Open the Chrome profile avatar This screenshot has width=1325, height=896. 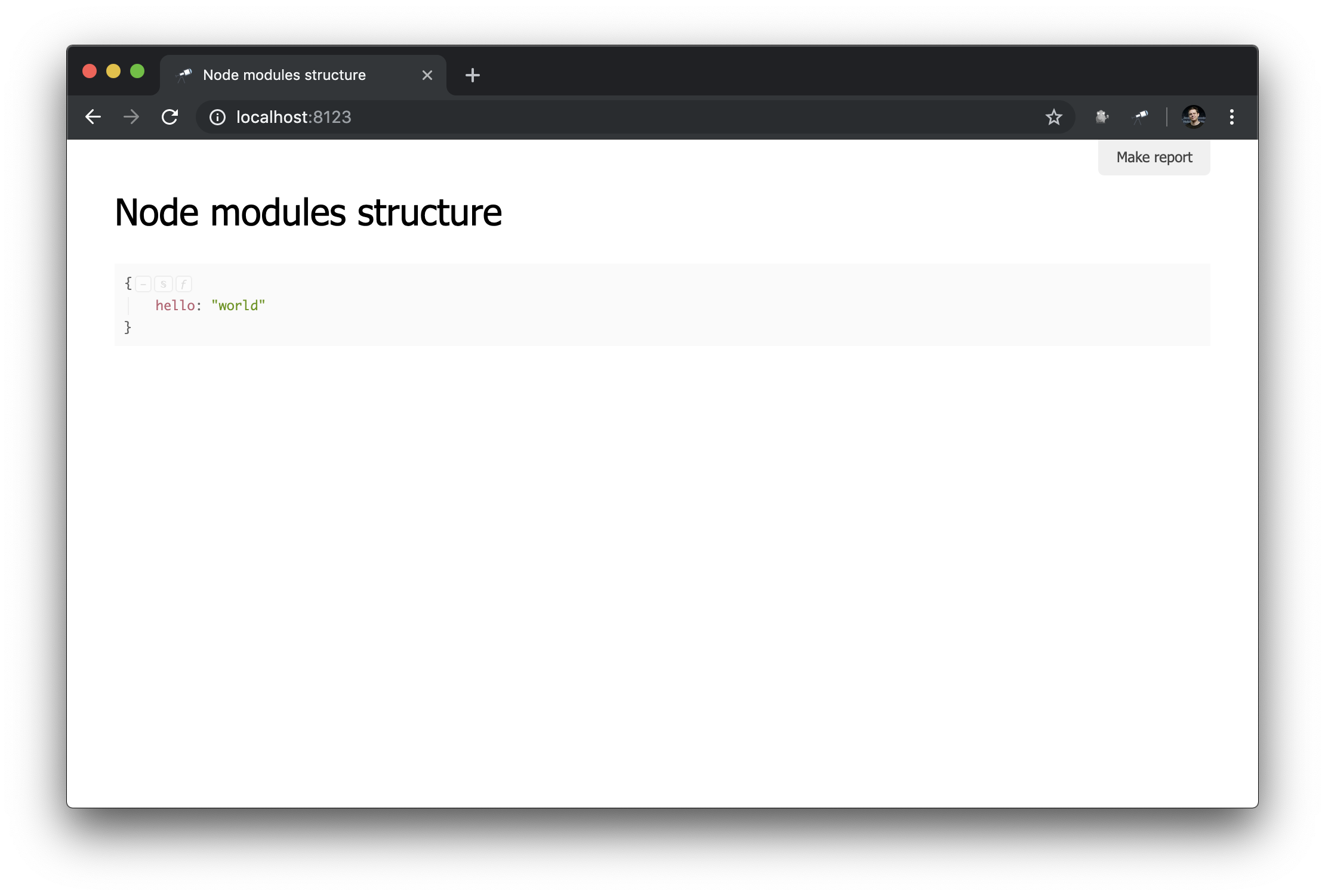pyautogui.click(x=1194, y=117)
